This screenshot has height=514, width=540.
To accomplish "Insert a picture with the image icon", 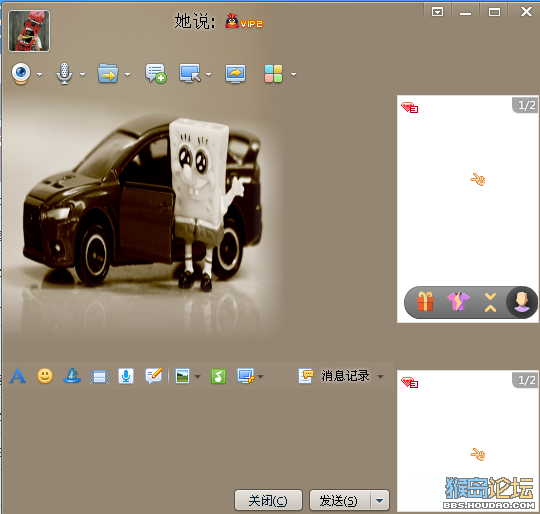I will point(183,376).
